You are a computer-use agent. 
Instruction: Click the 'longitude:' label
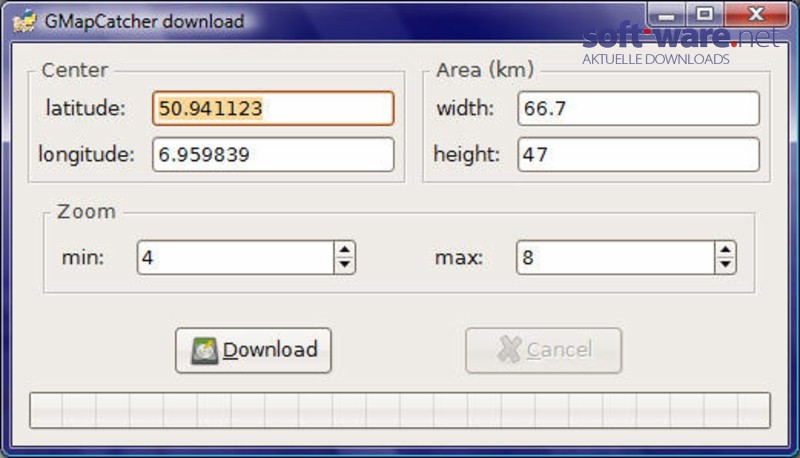pyautogui.click(x=86, y=155)
